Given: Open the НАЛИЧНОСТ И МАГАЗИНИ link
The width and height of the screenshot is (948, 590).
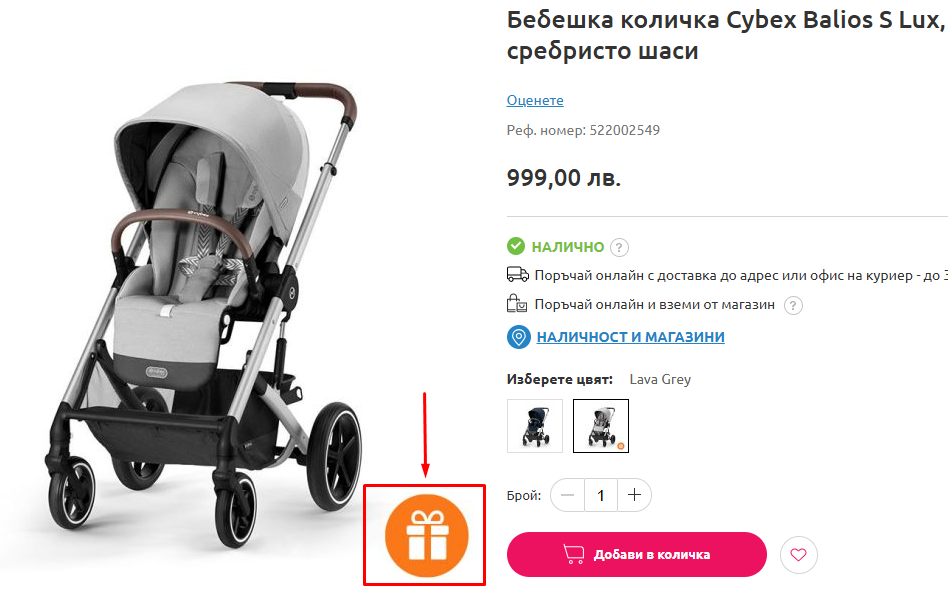Looking at the screenshot, I should point(630,337).
